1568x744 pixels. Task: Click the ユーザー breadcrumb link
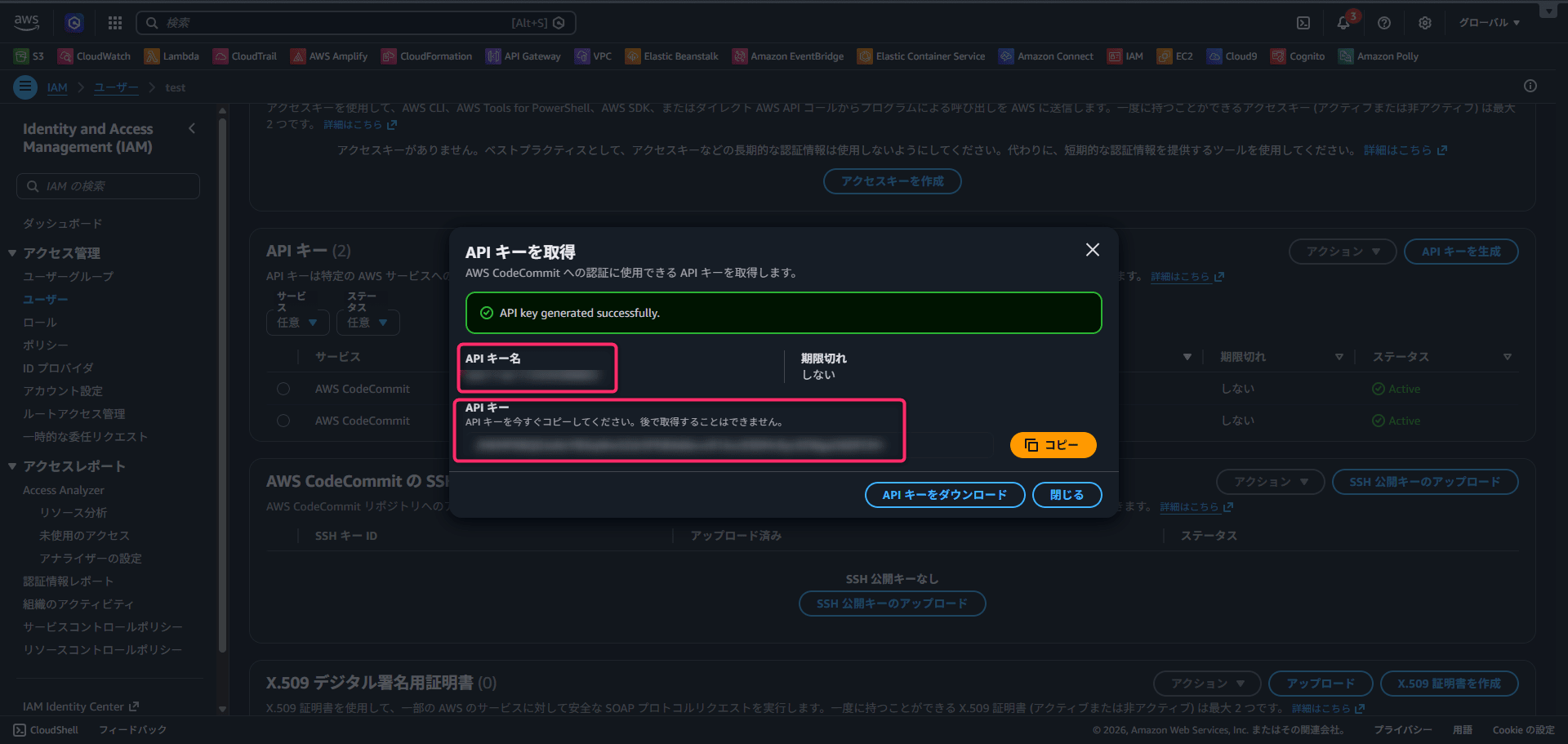point(116,87)
